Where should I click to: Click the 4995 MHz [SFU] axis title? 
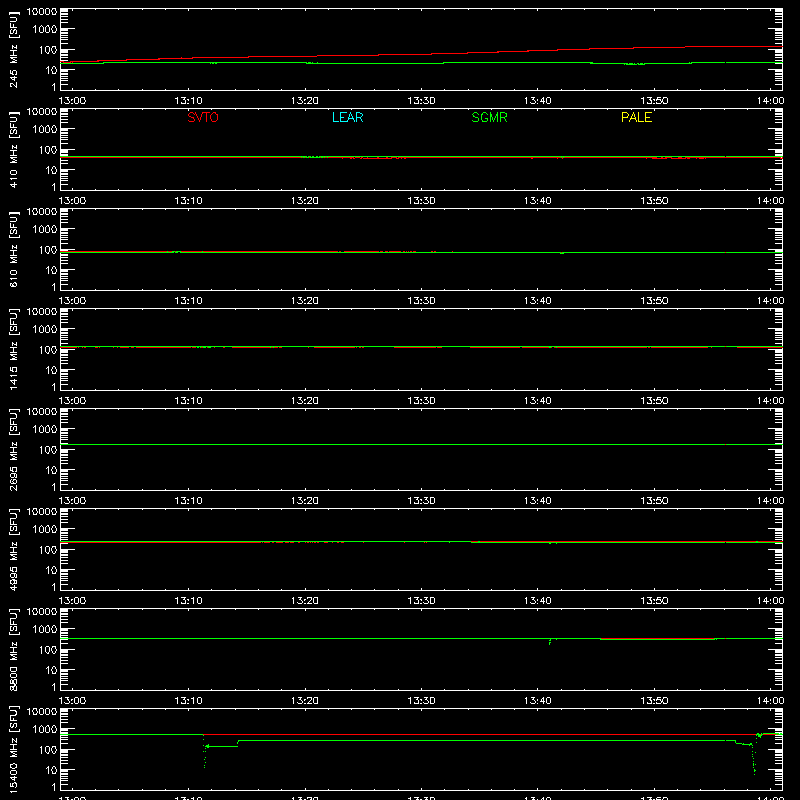14,549
